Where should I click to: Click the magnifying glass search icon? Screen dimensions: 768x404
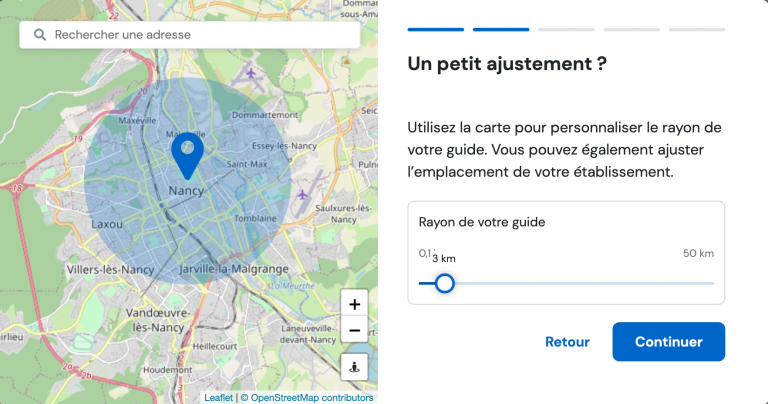40,35
